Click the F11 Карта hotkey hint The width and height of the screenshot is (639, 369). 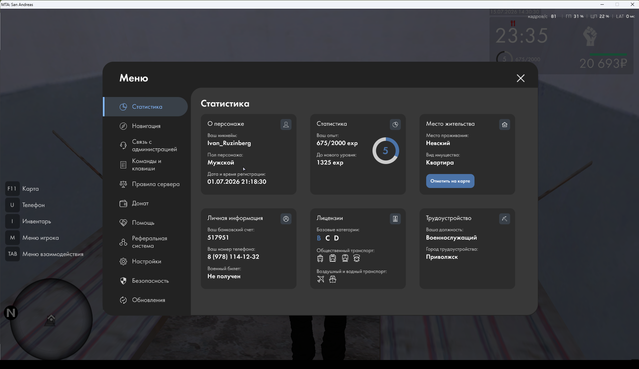coord(22,189)
